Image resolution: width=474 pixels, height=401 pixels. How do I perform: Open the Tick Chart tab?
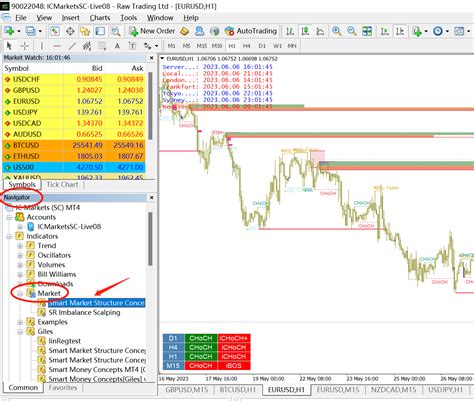(x=62, y=185)
